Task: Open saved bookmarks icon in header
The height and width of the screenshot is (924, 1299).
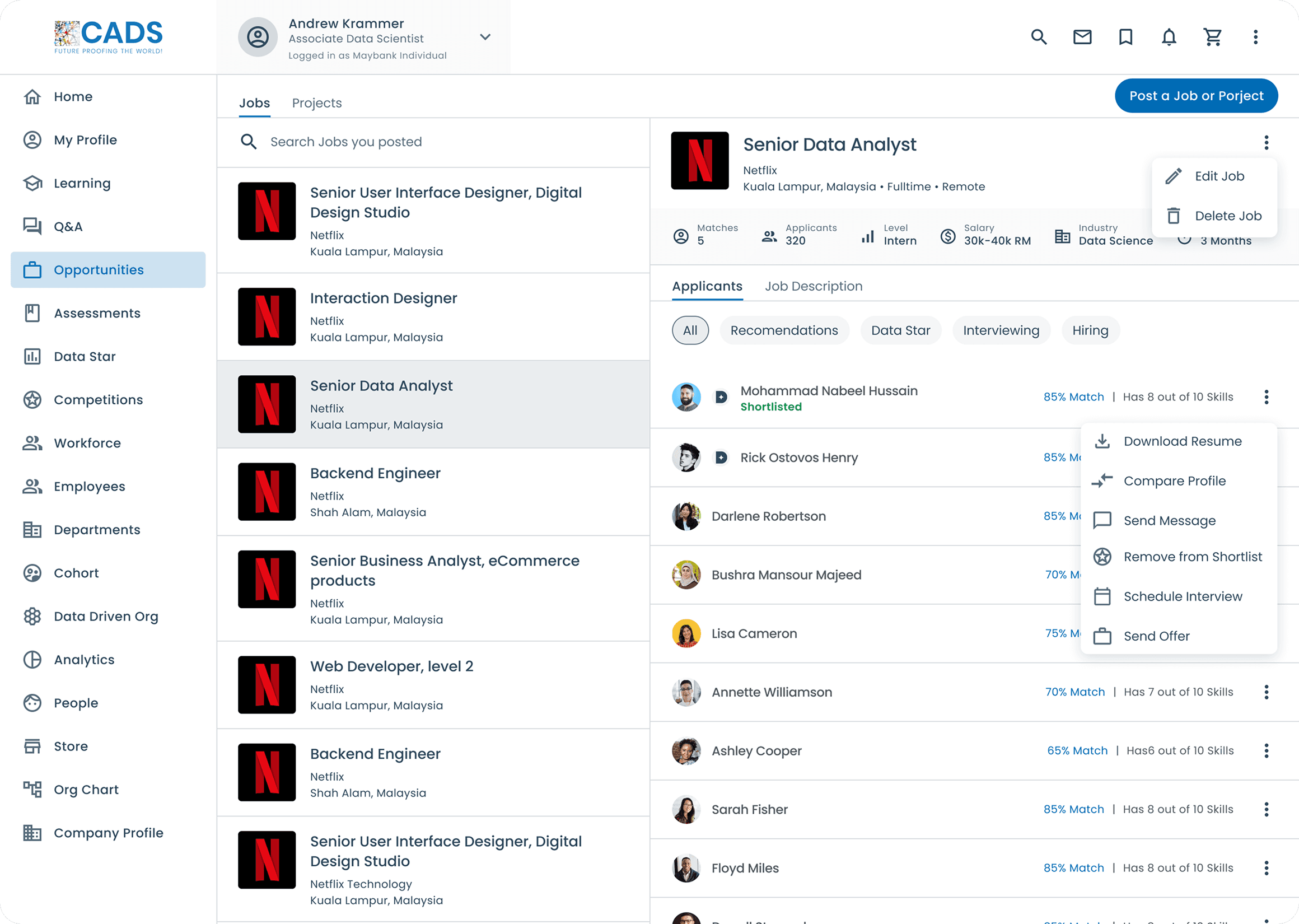Action: coord(1125,38)
